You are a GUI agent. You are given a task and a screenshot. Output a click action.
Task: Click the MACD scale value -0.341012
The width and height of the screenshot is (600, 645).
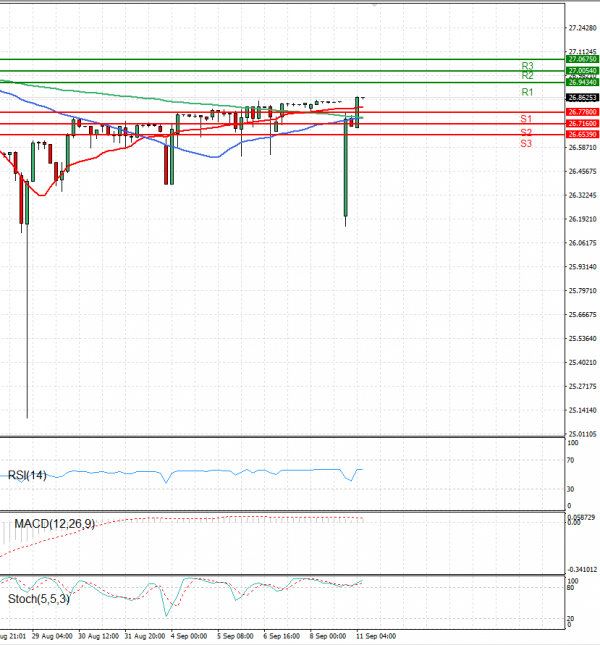tap(582, 569)
